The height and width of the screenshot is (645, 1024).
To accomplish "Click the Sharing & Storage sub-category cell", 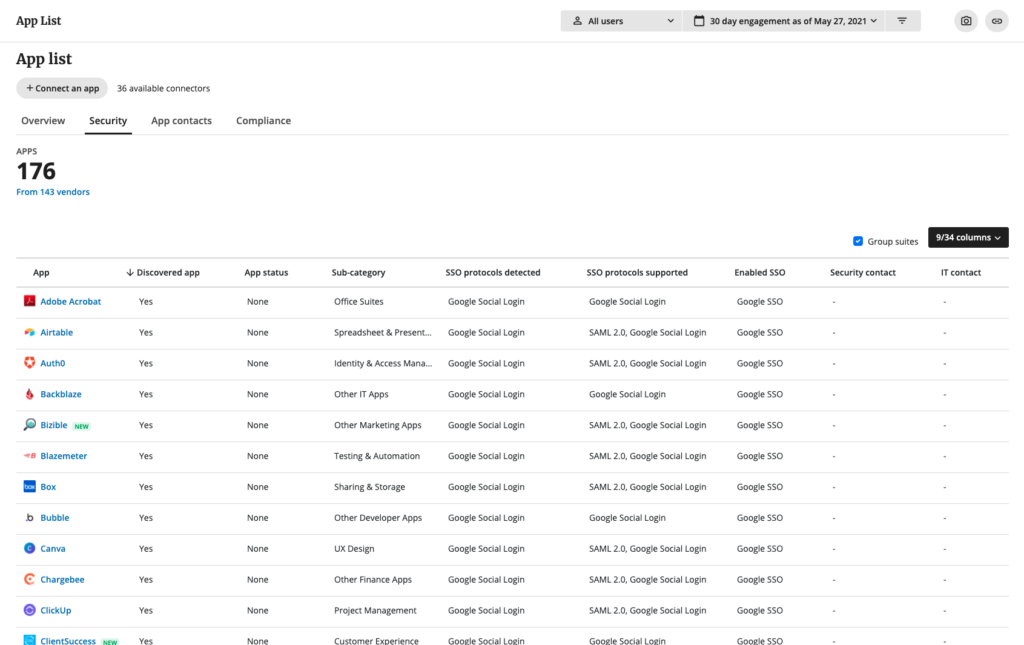I will click(370, 487).
